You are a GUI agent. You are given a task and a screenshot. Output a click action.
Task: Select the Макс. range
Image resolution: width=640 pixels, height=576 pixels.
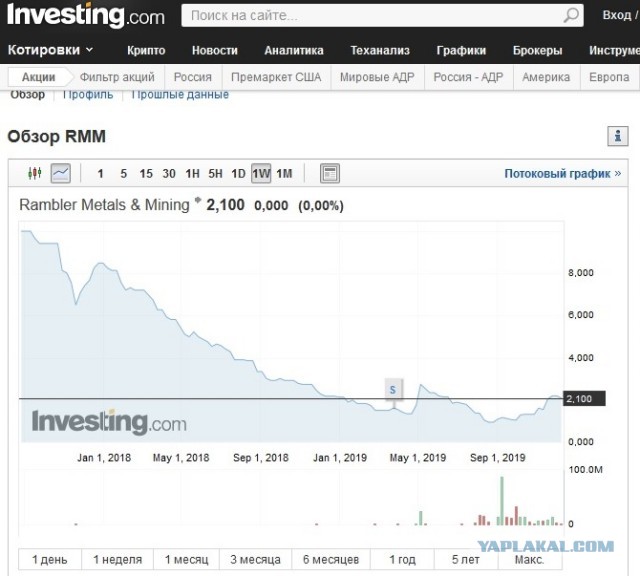point(530,559)
